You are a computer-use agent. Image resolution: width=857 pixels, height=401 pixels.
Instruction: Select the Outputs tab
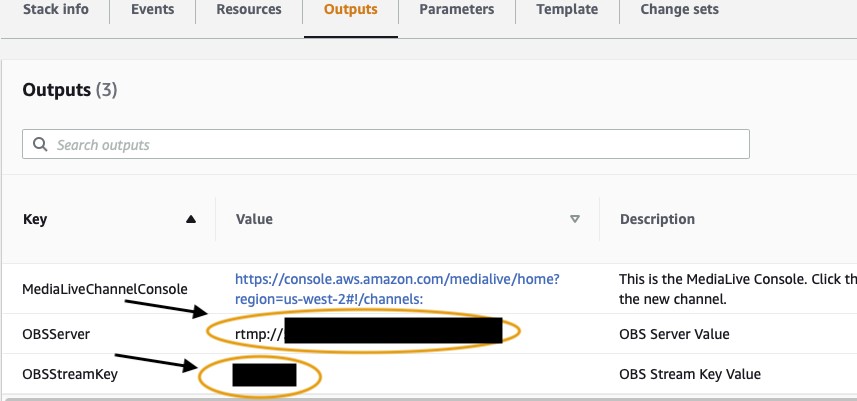click(x=350, y=9)
